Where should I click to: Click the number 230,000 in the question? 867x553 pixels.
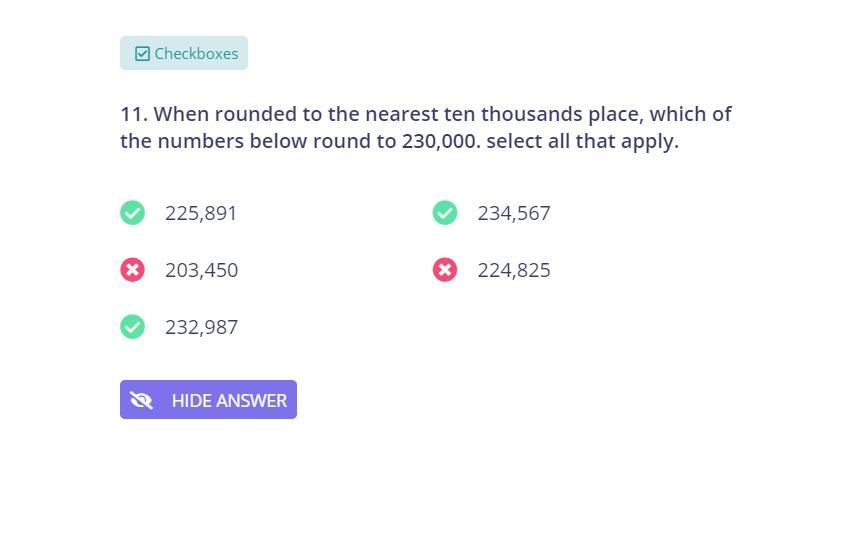[x=440, y=141]
